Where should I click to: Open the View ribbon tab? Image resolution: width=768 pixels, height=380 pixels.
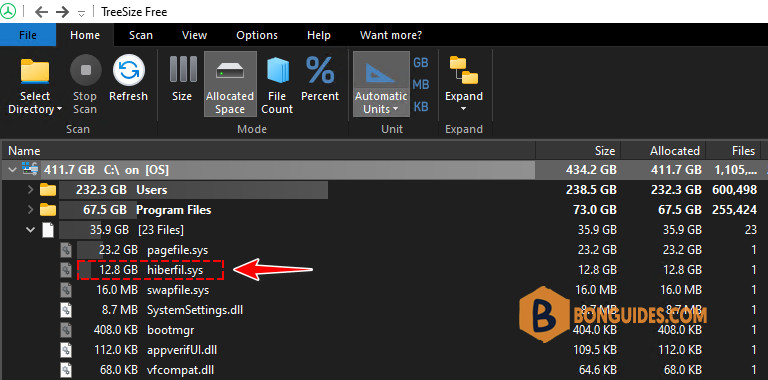tap(194, 35)
